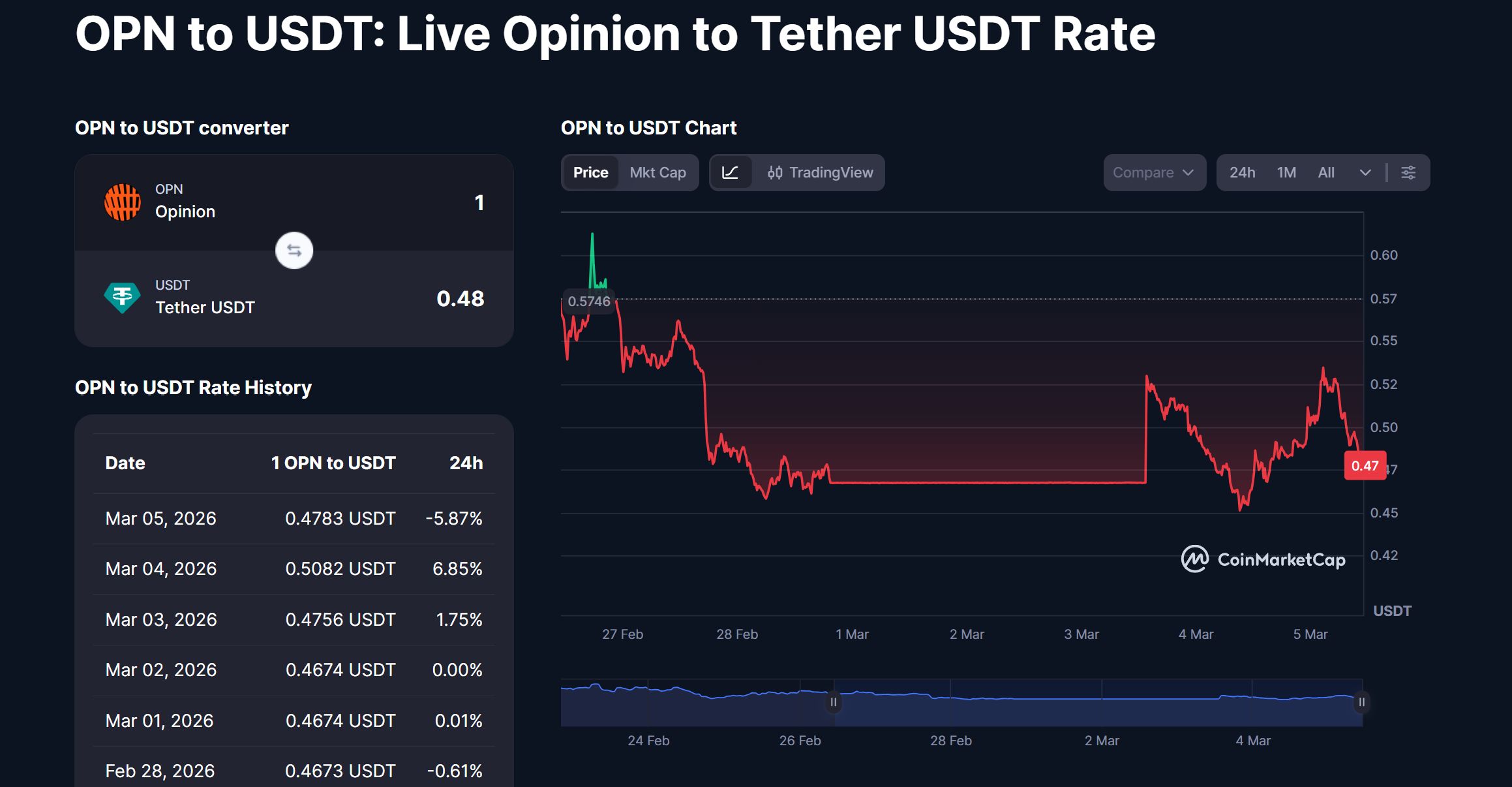
Task: Click the CoinMarketCap watermark logo
Action: pyautogui.click(x=1263, y=559)
